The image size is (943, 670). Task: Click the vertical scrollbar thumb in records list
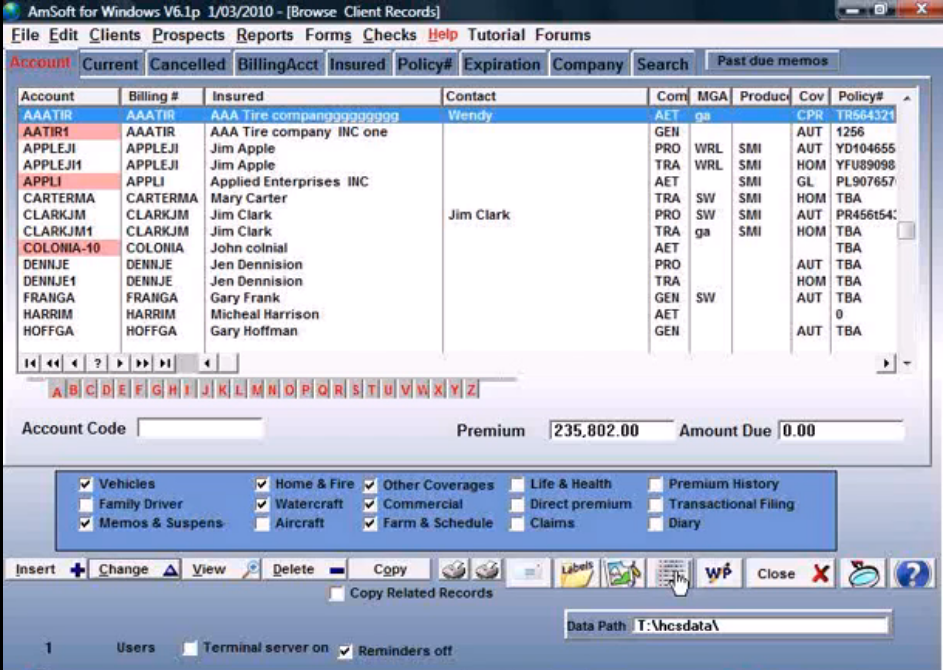(905, 231)
